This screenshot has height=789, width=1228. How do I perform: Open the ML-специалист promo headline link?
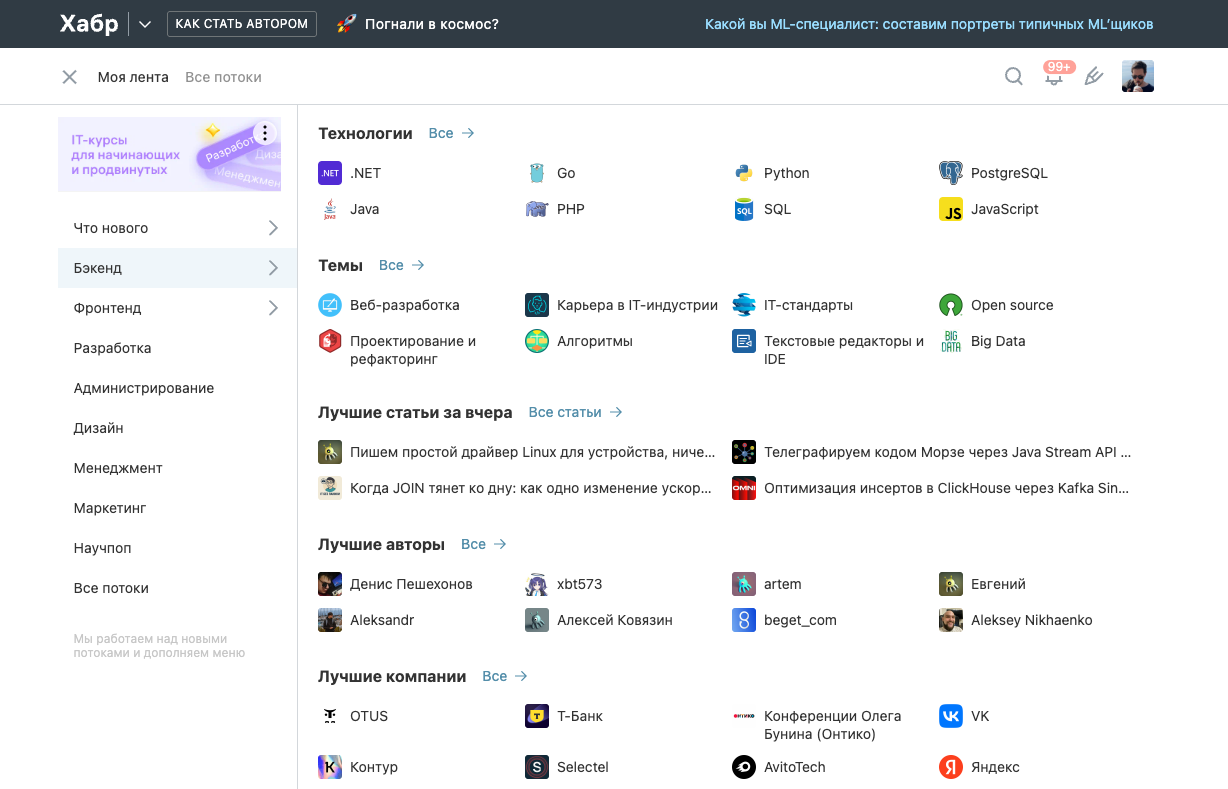point(929,24)
